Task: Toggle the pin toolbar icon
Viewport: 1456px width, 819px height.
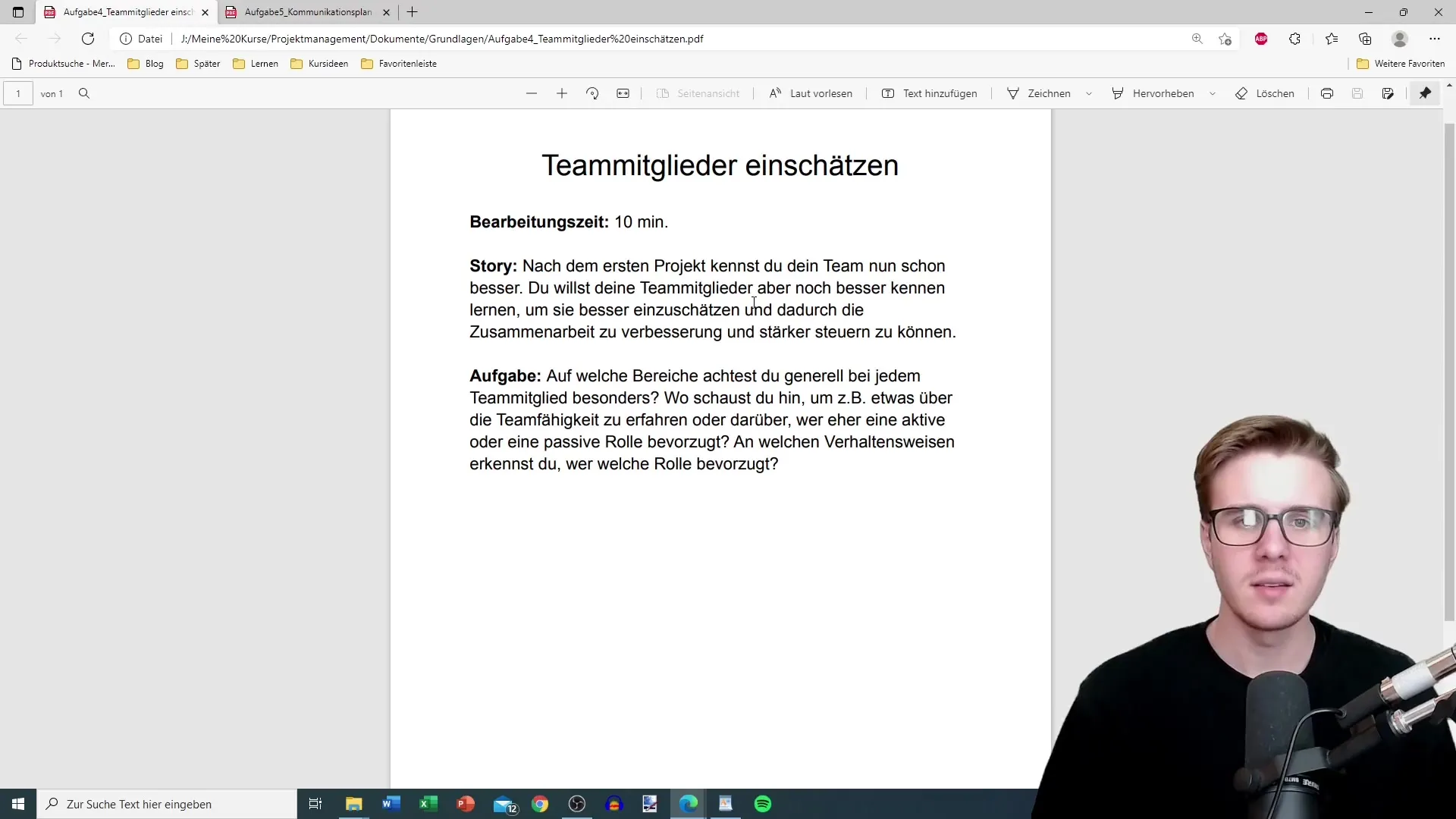Action: click(1426, 93)
